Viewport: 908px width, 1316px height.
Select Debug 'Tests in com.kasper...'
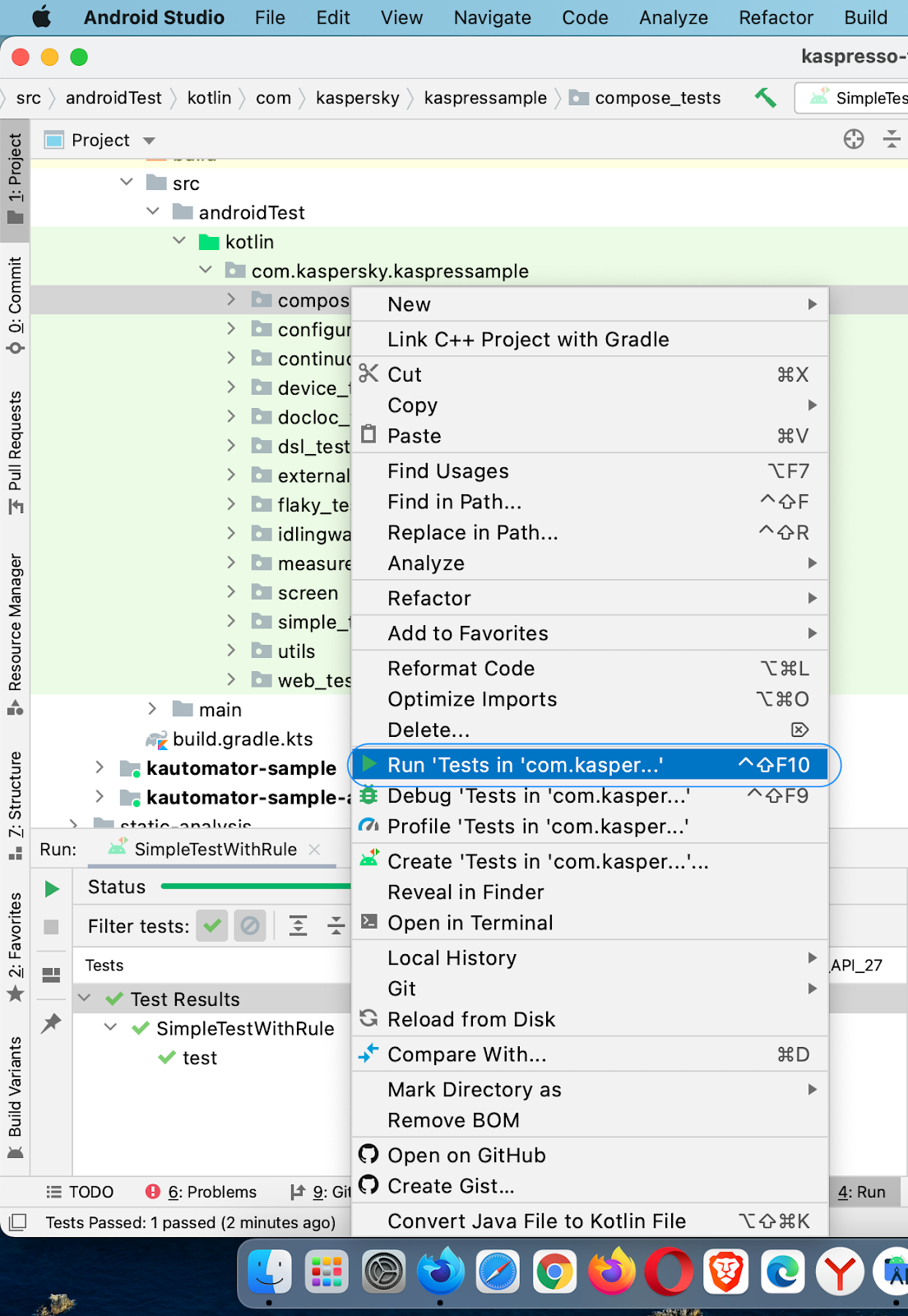click(590, 796)
